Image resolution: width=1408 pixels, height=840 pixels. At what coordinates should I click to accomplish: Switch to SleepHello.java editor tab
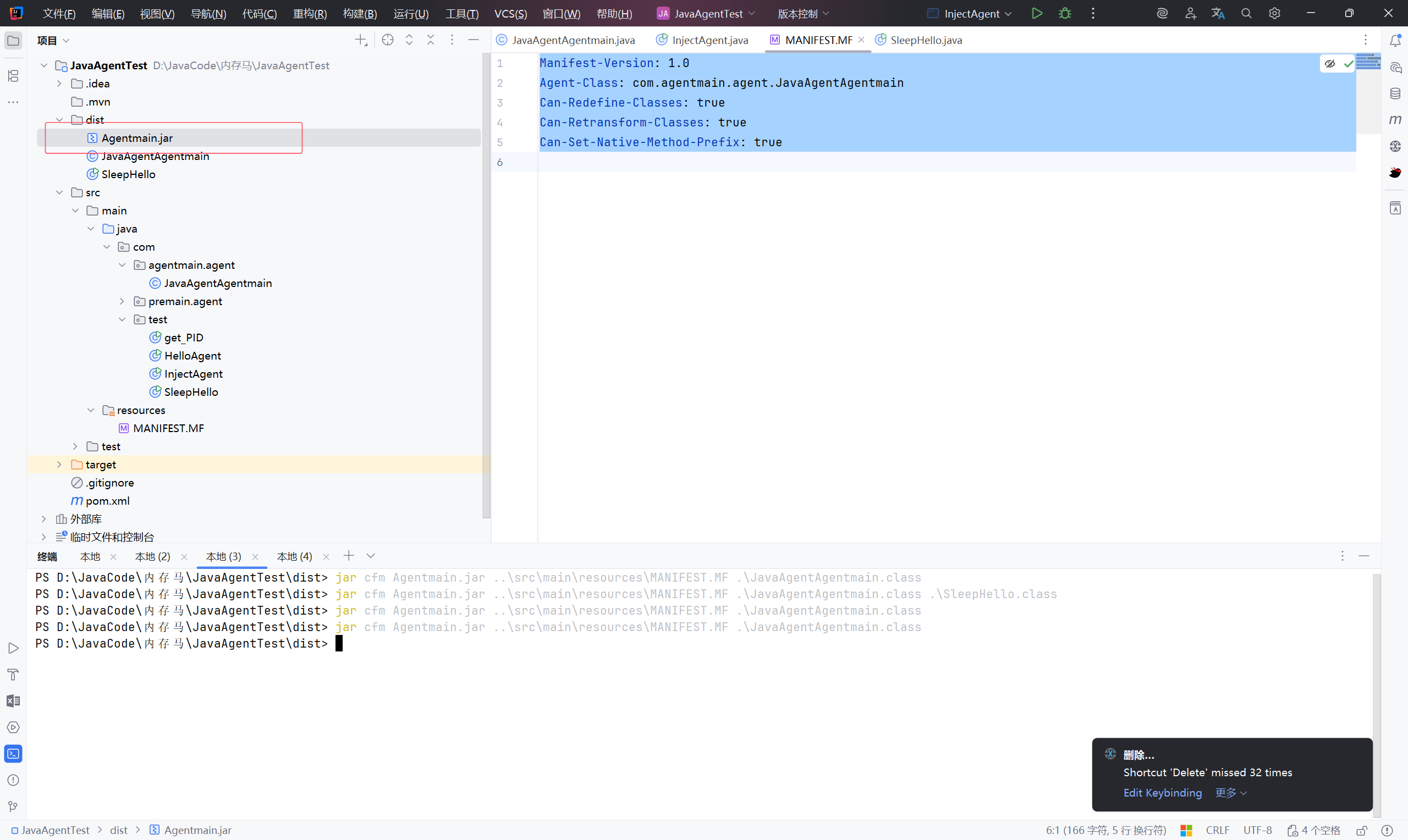click(x=925, y=40)
